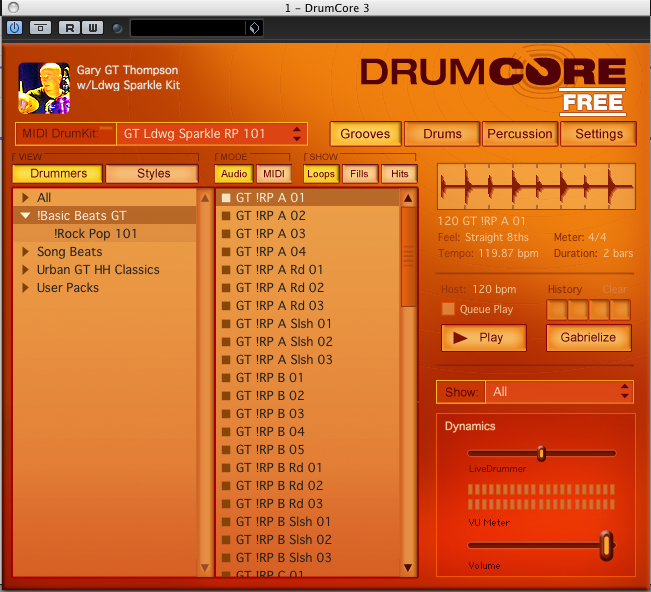Viewport: 651px width, 592px height.
Task: Click the icon beside GT !RP B Rd 03
Action: [x=226, y=504]
